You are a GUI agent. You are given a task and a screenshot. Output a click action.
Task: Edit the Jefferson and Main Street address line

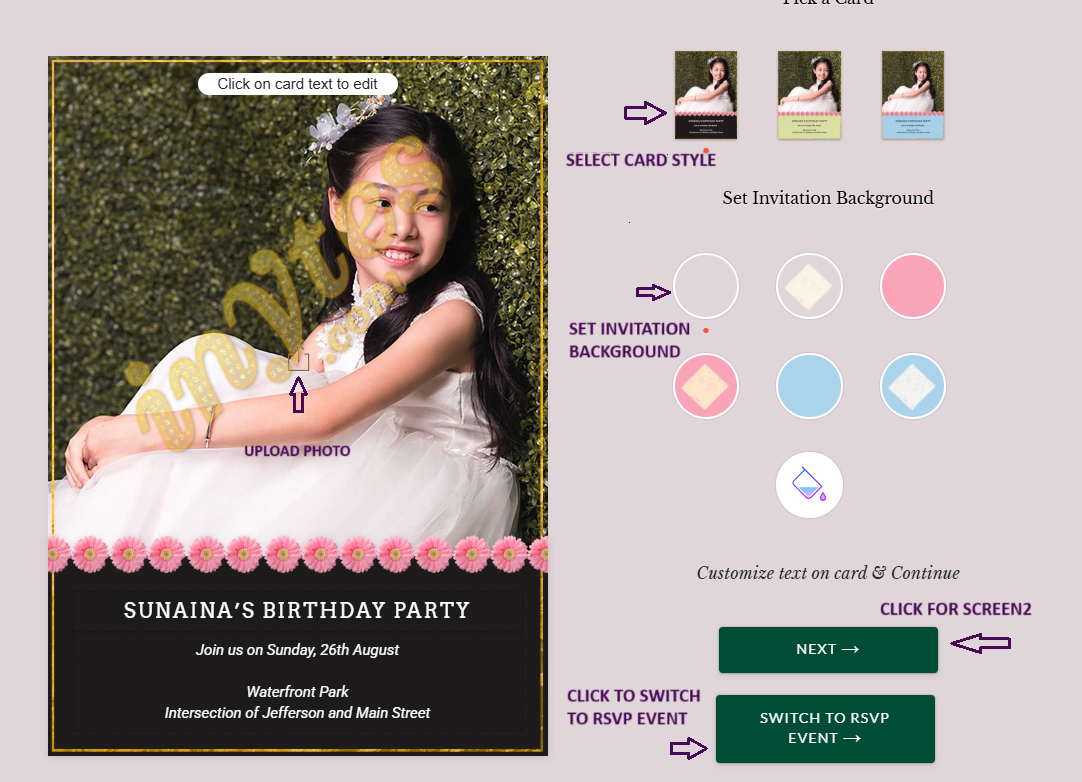[x=297, y=713]
